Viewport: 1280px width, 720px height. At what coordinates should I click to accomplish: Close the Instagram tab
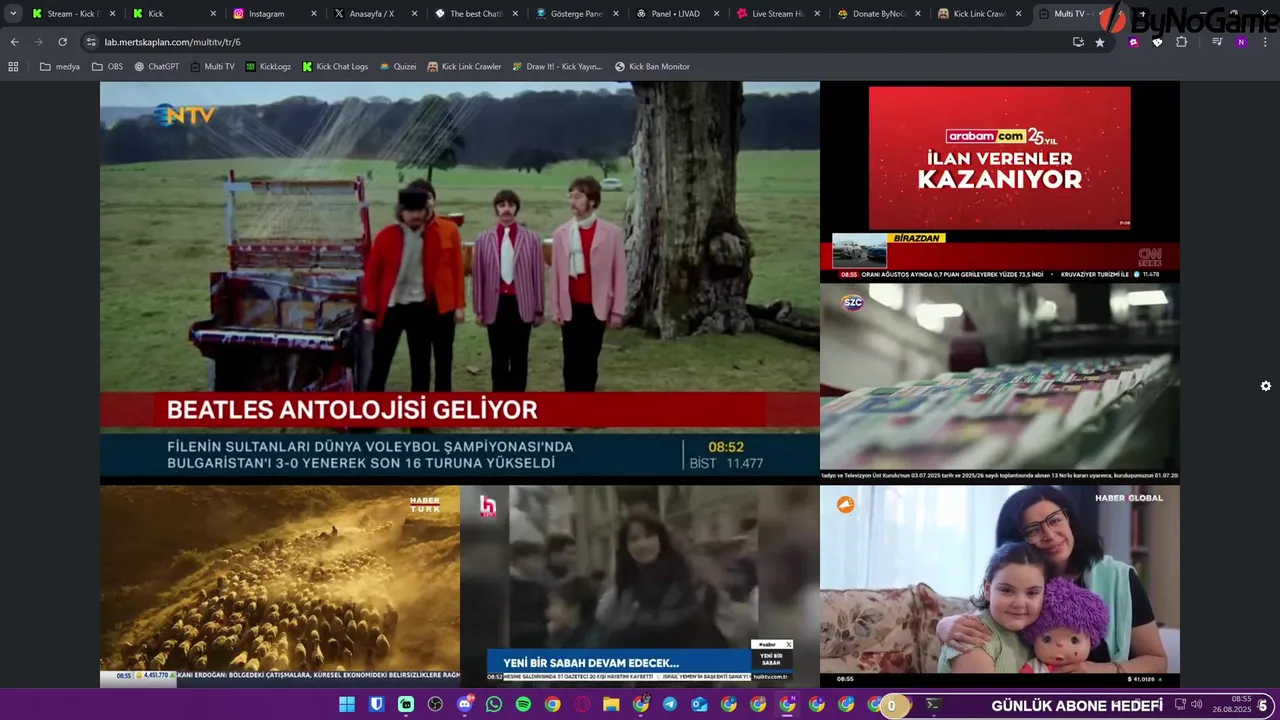[314, 14]
